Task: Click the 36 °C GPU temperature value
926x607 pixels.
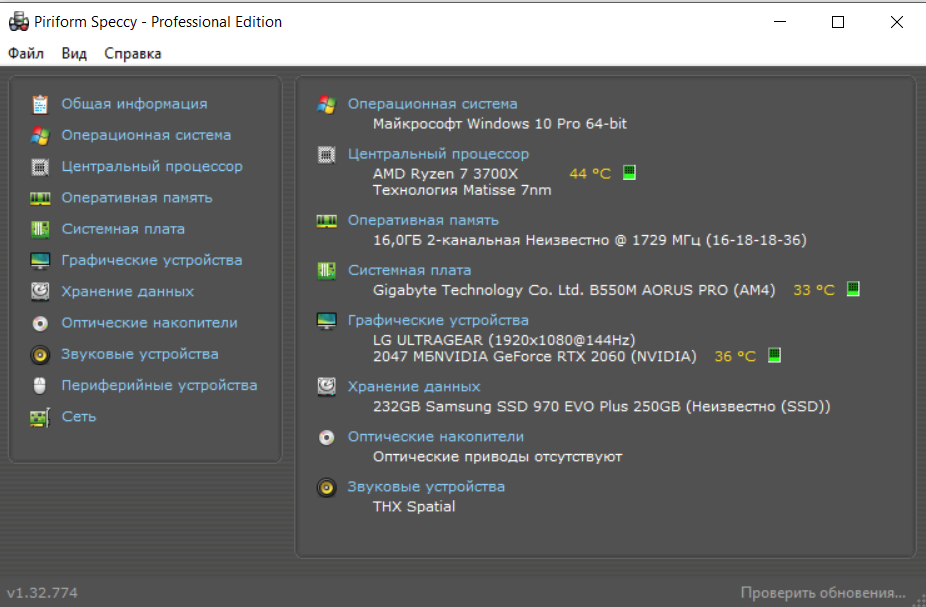Action: click(735, 356)
